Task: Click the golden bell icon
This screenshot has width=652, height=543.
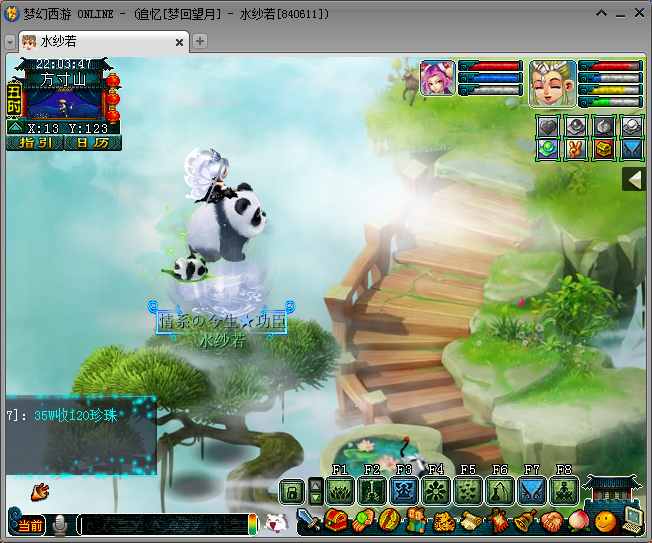Action: [x=525, y=521]
